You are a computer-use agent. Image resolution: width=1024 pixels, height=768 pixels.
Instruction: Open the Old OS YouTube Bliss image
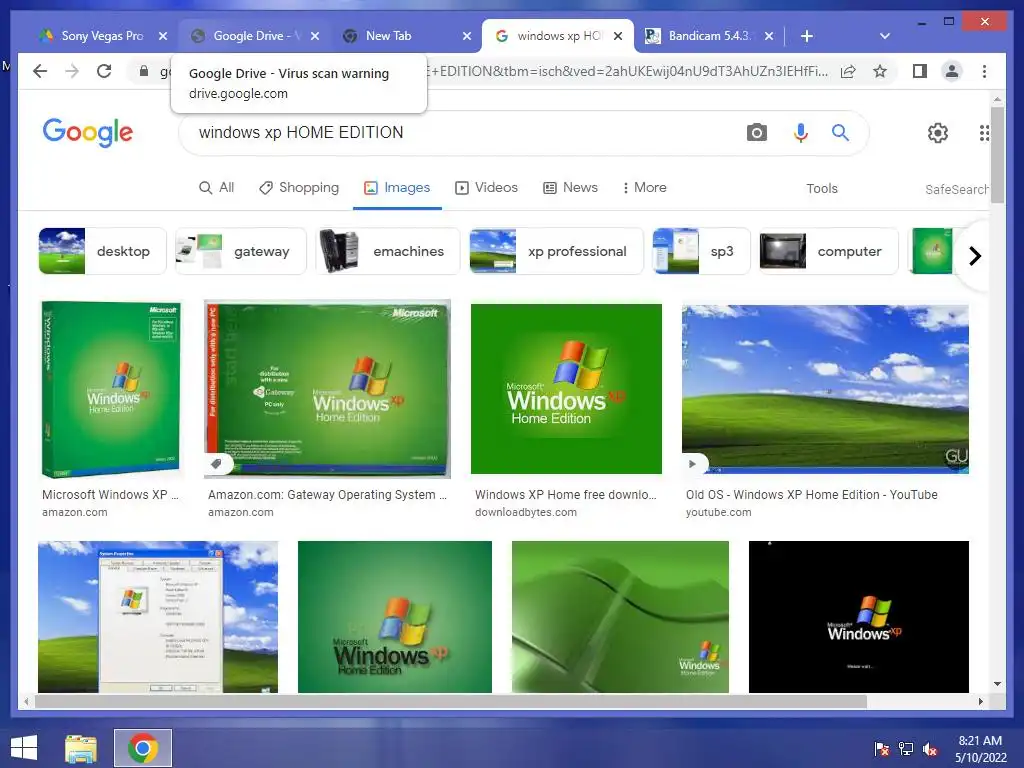point(825,389)
